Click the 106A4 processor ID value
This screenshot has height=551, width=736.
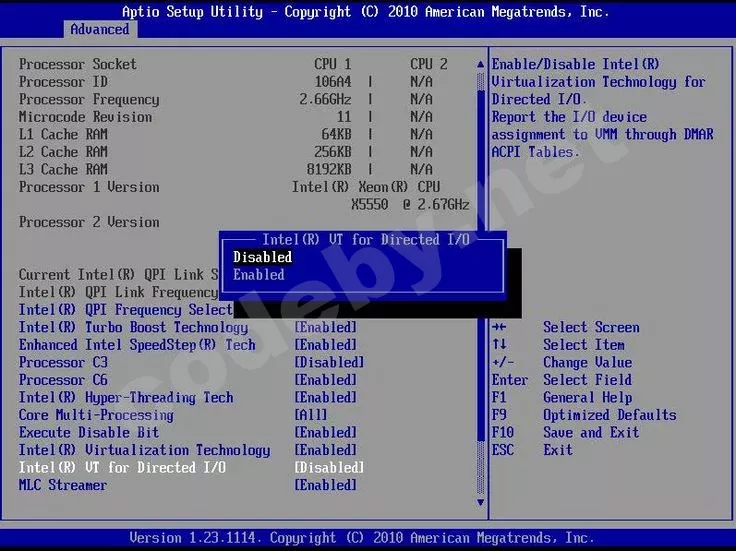click(x=332, y=82)
